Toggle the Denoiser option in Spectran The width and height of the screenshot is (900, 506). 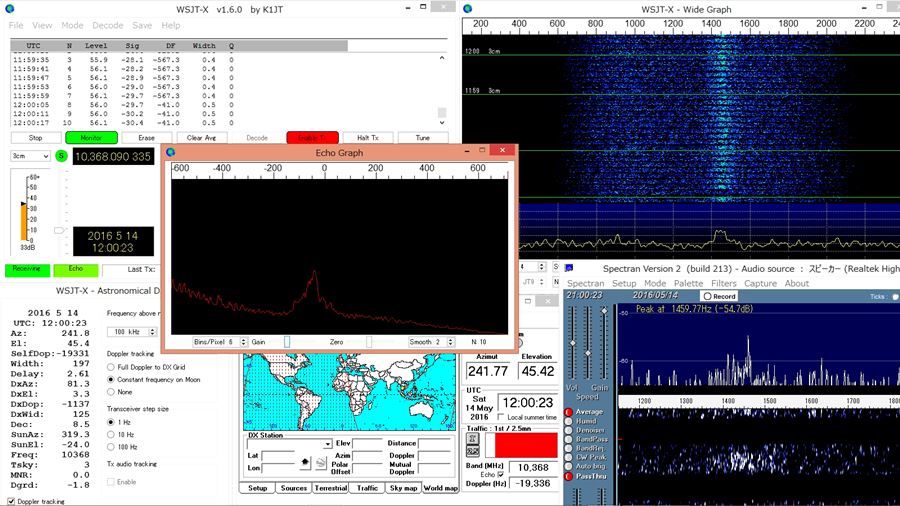pos(569,430)
